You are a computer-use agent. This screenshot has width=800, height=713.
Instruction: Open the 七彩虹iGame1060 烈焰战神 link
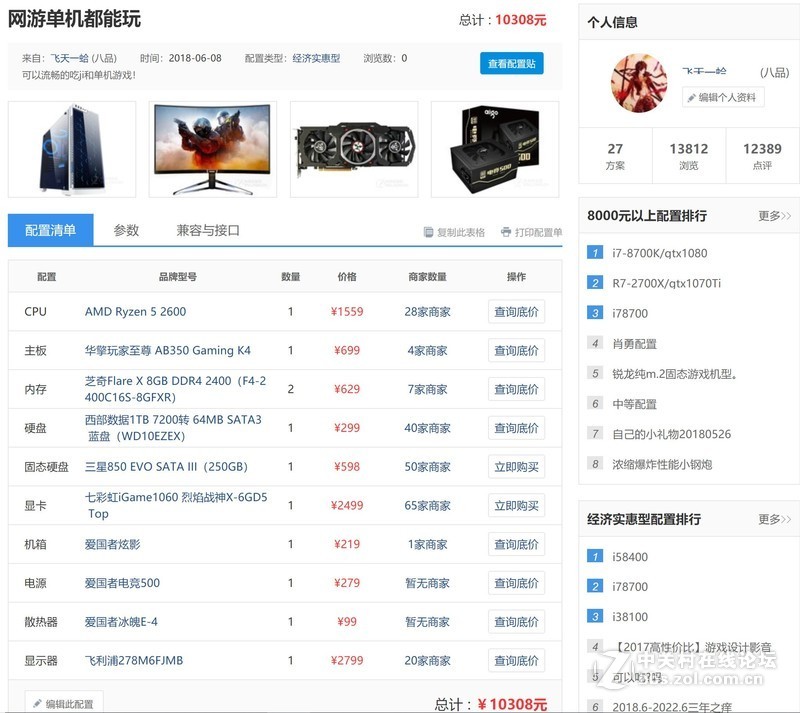(176, 505)
